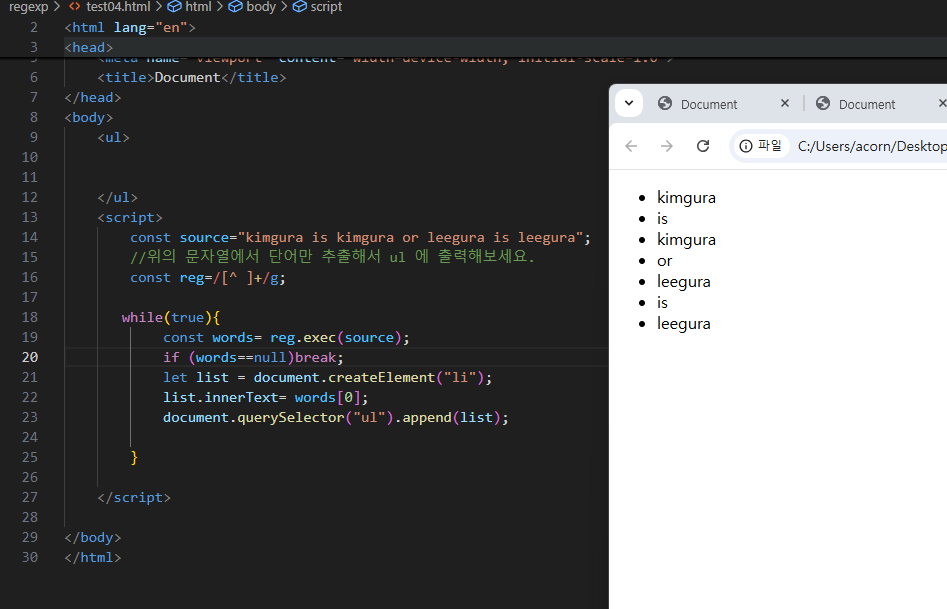Click the createElement("li") line

coord(327,377)
